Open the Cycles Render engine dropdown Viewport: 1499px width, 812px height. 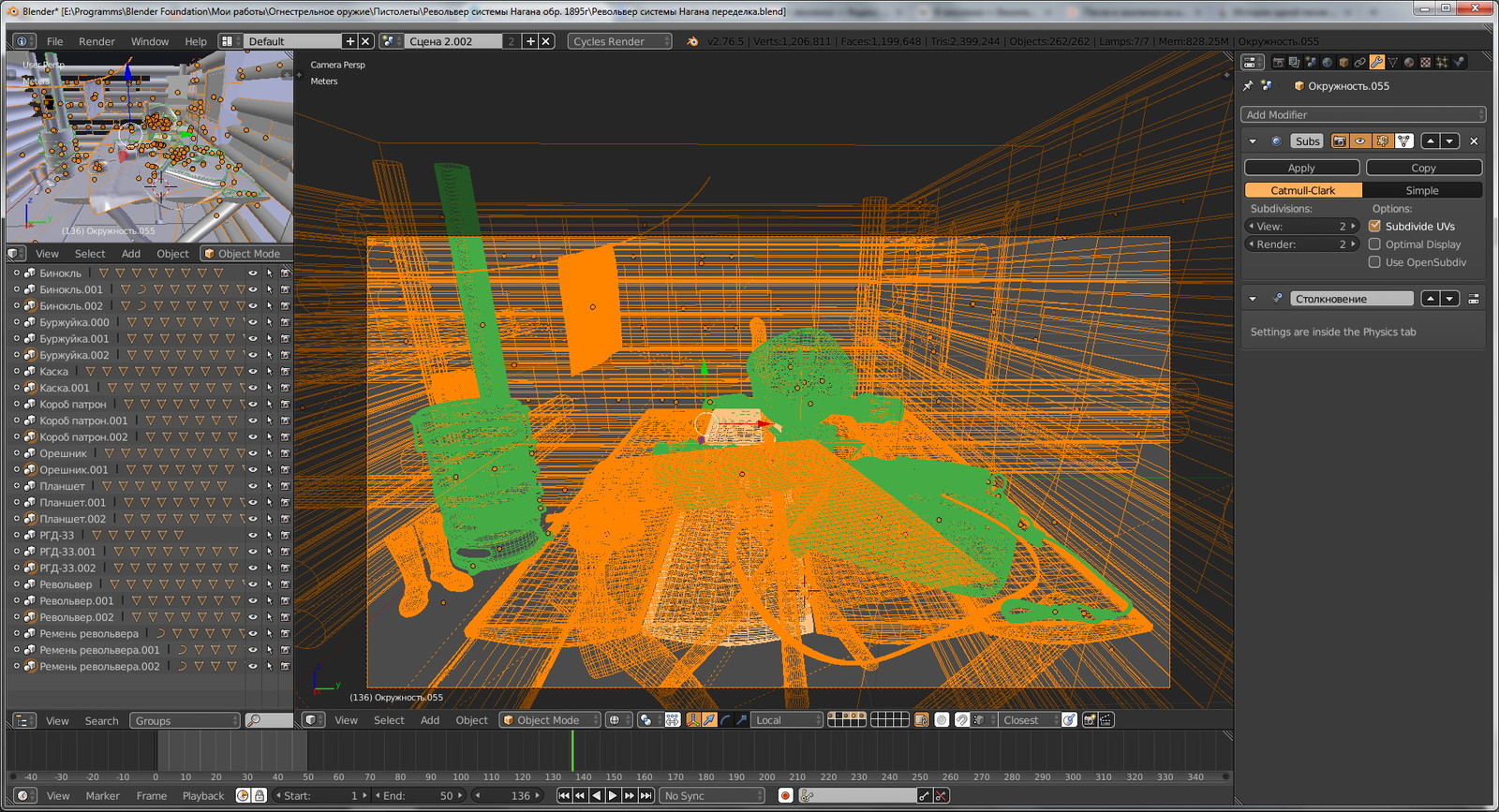(x=619, y=41)
